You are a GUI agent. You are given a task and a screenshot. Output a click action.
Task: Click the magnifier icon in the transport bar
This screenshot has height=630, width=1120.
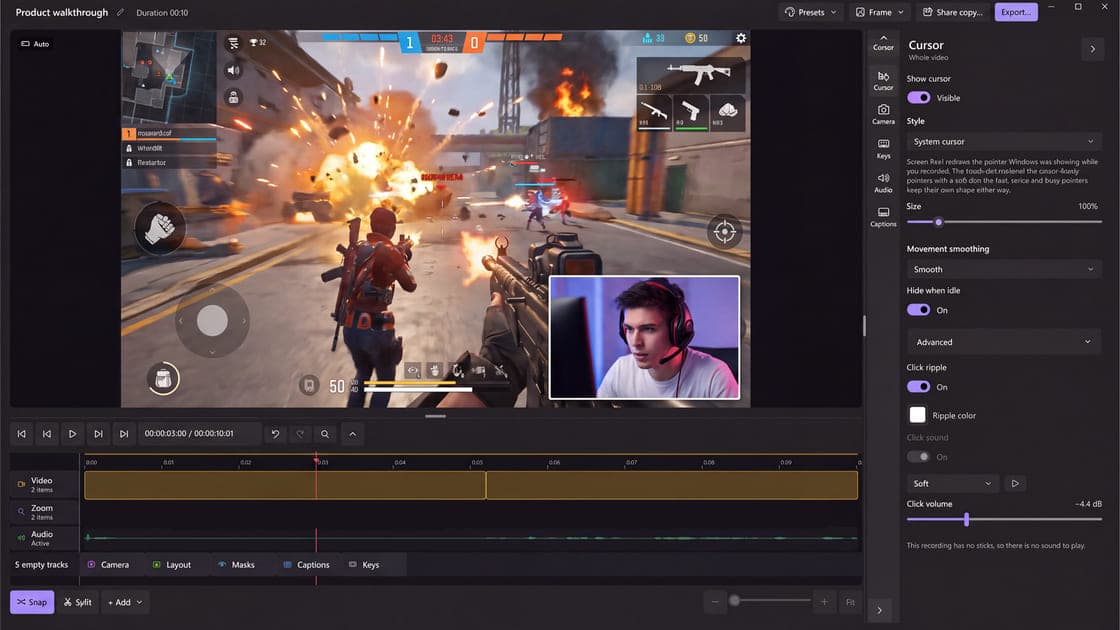coord(325,434)
